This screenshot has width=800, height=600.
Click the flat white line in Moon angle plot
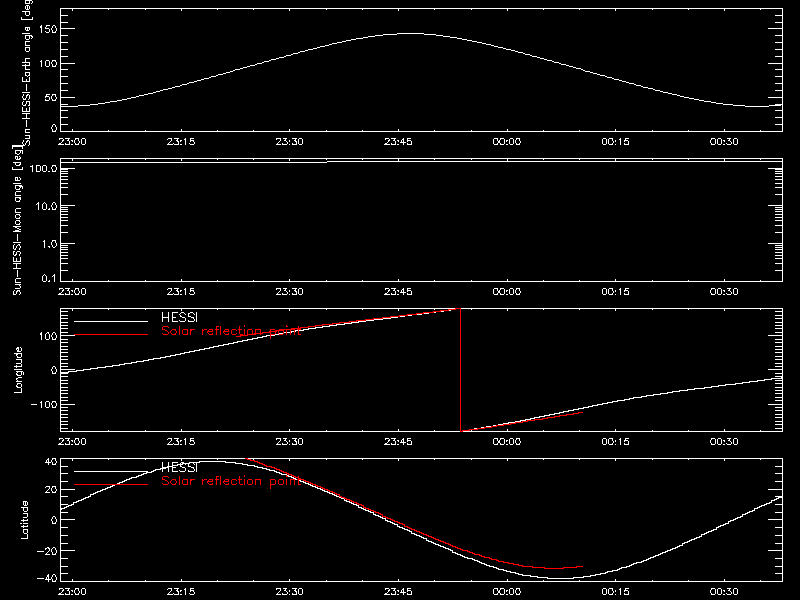click(421, 161)
